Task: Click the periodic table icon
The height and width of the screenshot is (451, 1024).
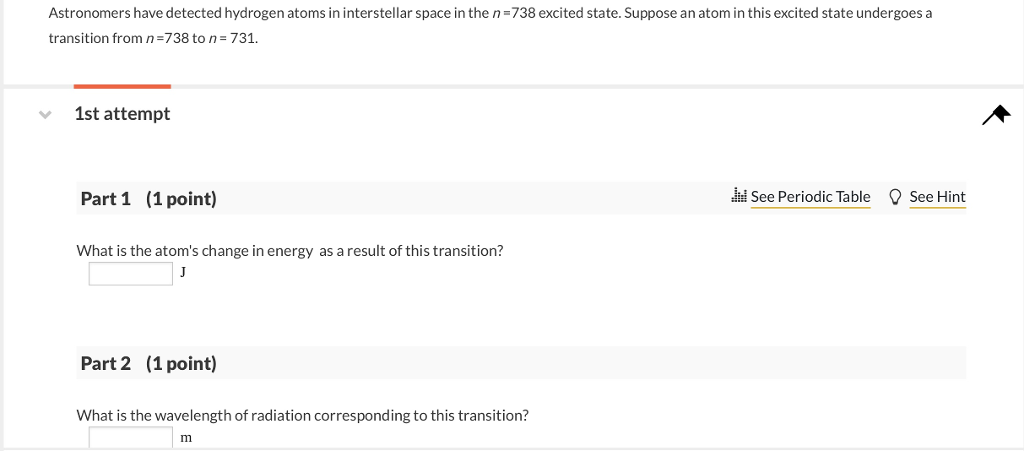Action: pos(739,197)
